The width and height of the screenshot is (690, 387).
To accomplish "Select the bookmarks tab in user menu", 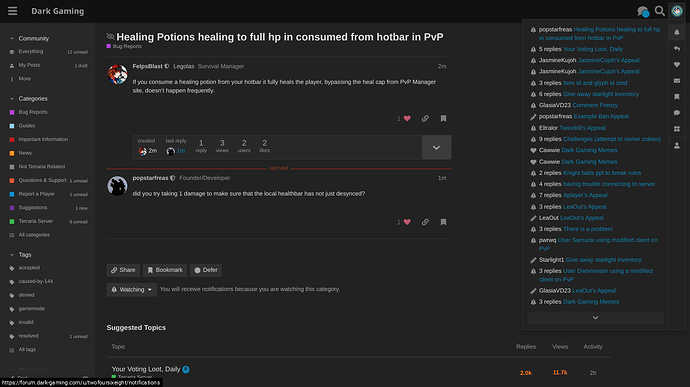I will [677, 97].
